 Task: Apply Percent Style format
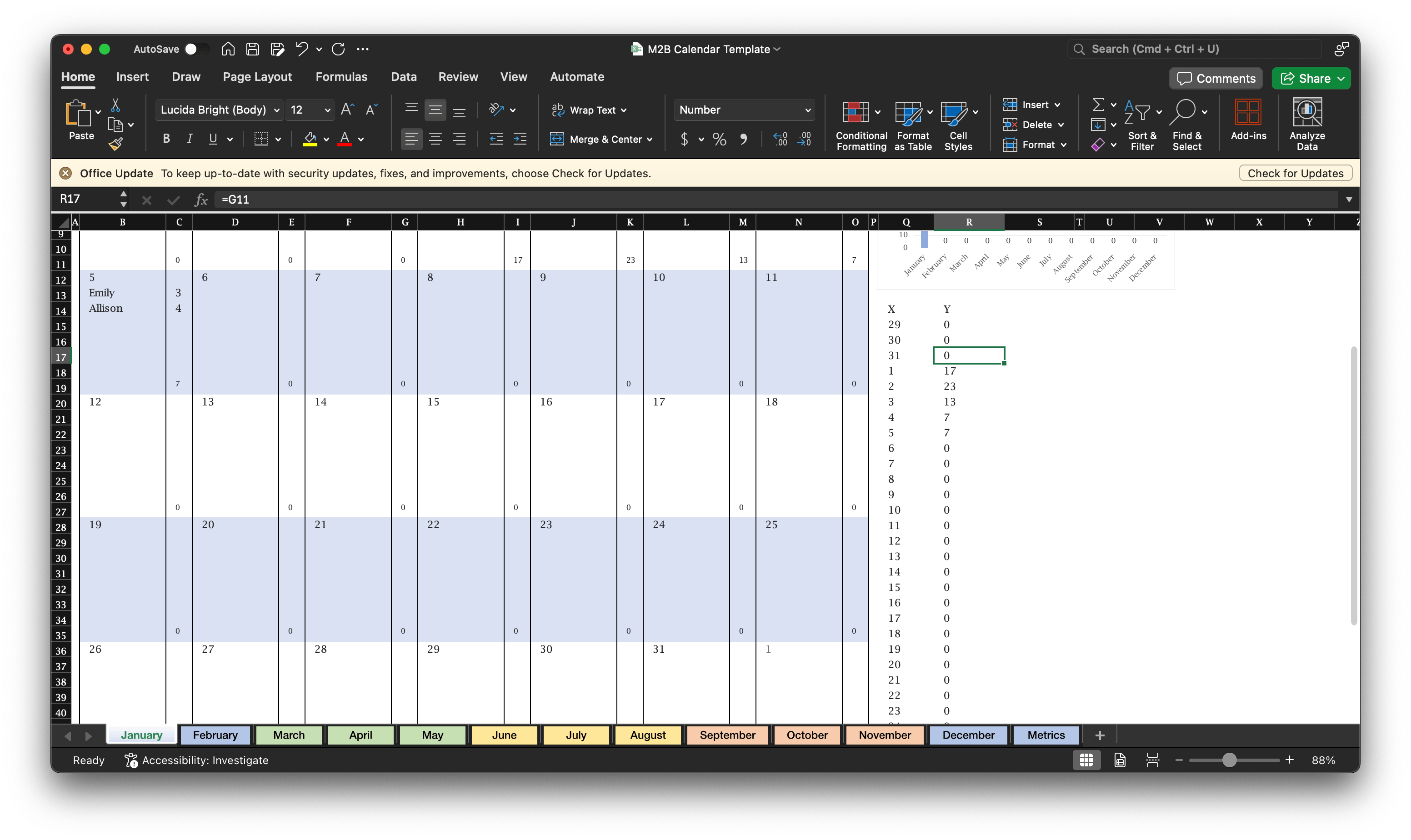tap(719, 139)
